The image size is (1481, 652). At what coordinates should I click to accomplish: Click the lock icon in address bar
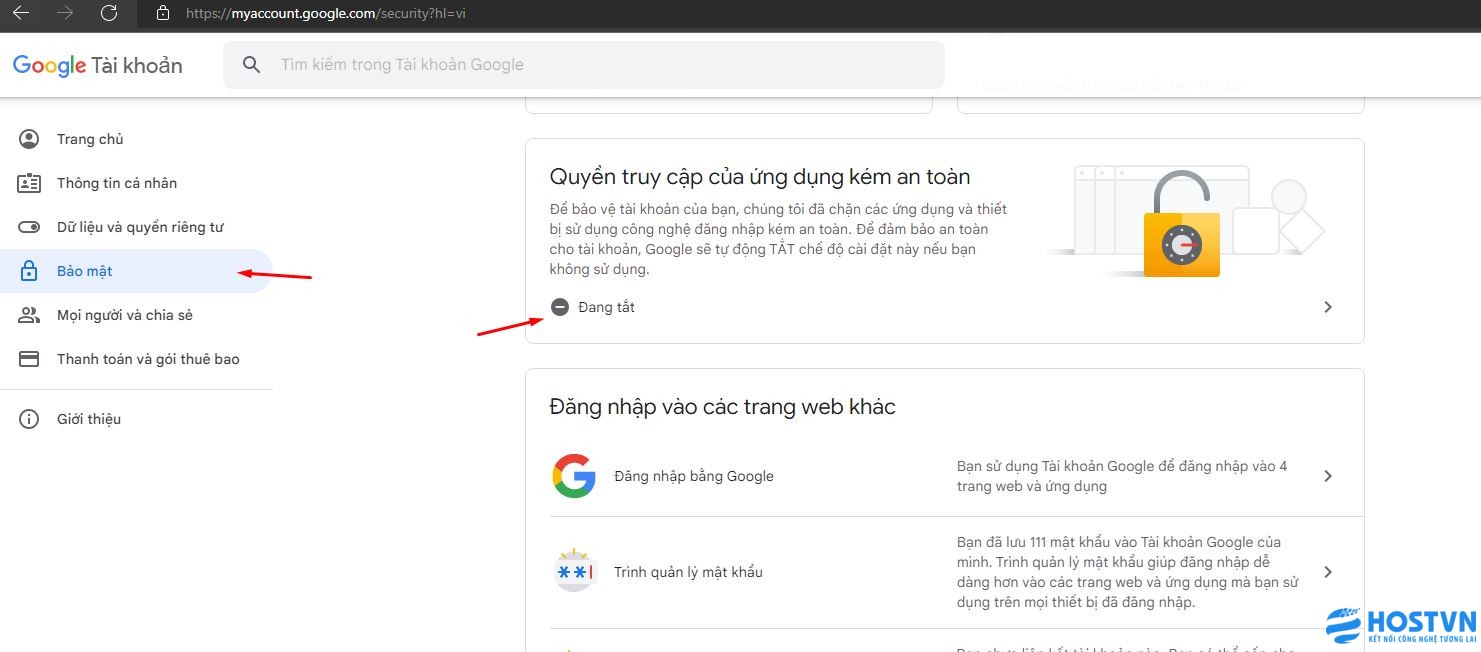(x=163, y=14)
